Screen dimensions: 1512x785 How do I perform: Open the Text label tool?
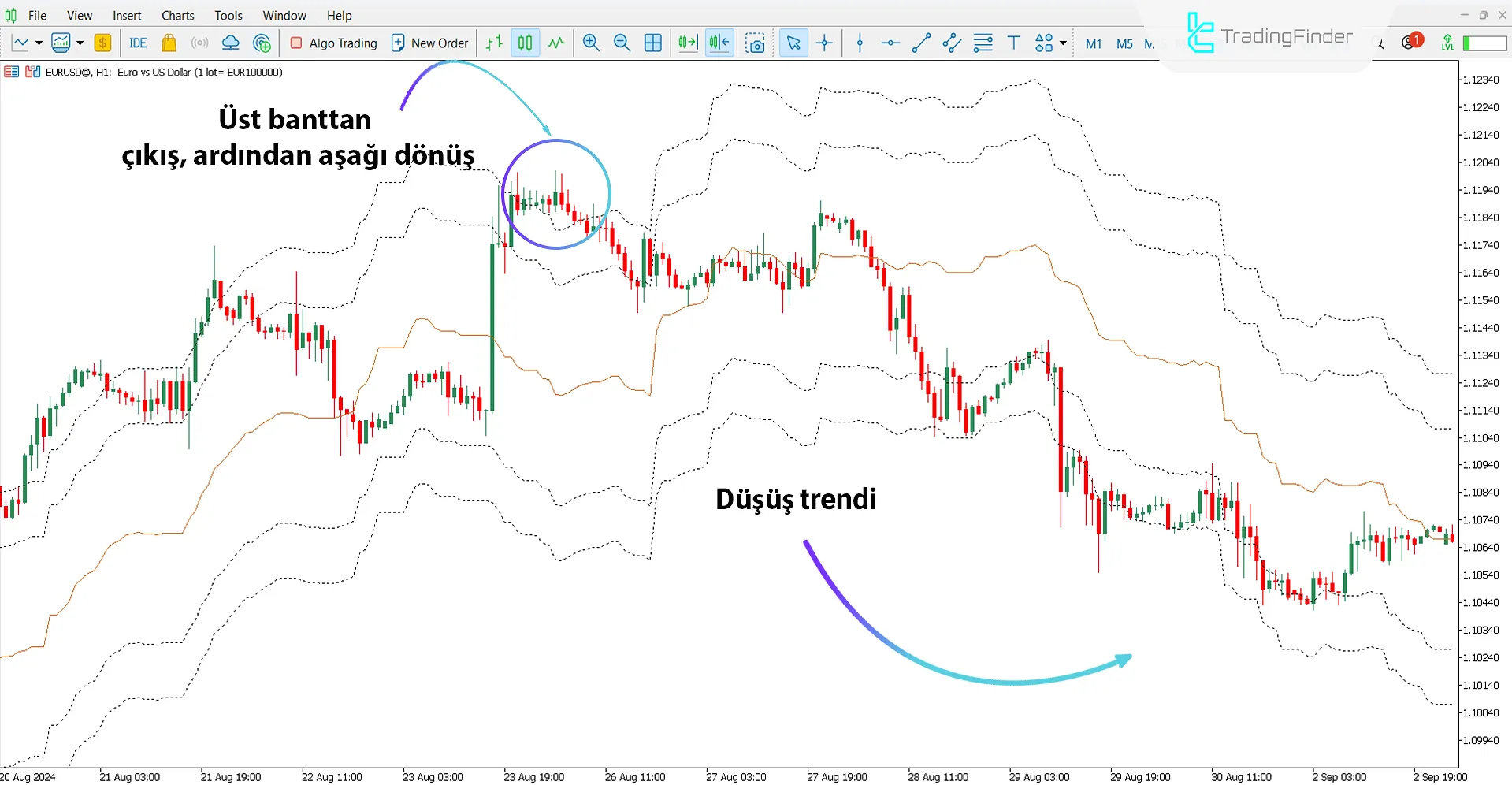(x=1014, y=43)
